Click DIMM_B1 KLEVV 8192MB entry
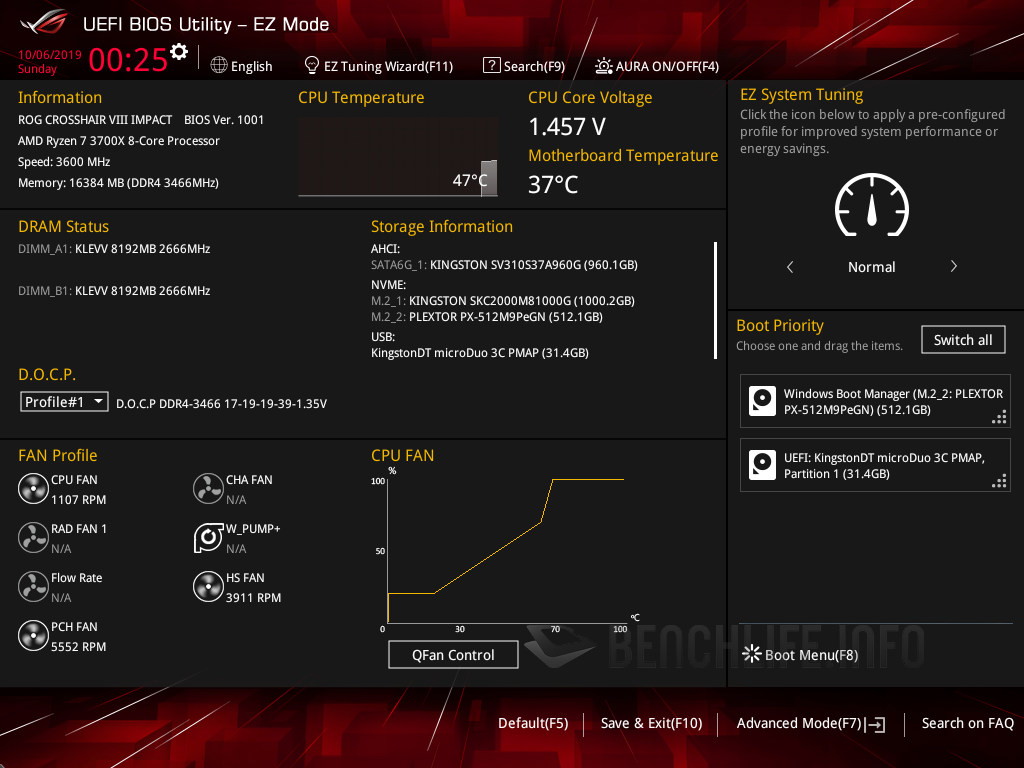 click(x=114, y=291)
